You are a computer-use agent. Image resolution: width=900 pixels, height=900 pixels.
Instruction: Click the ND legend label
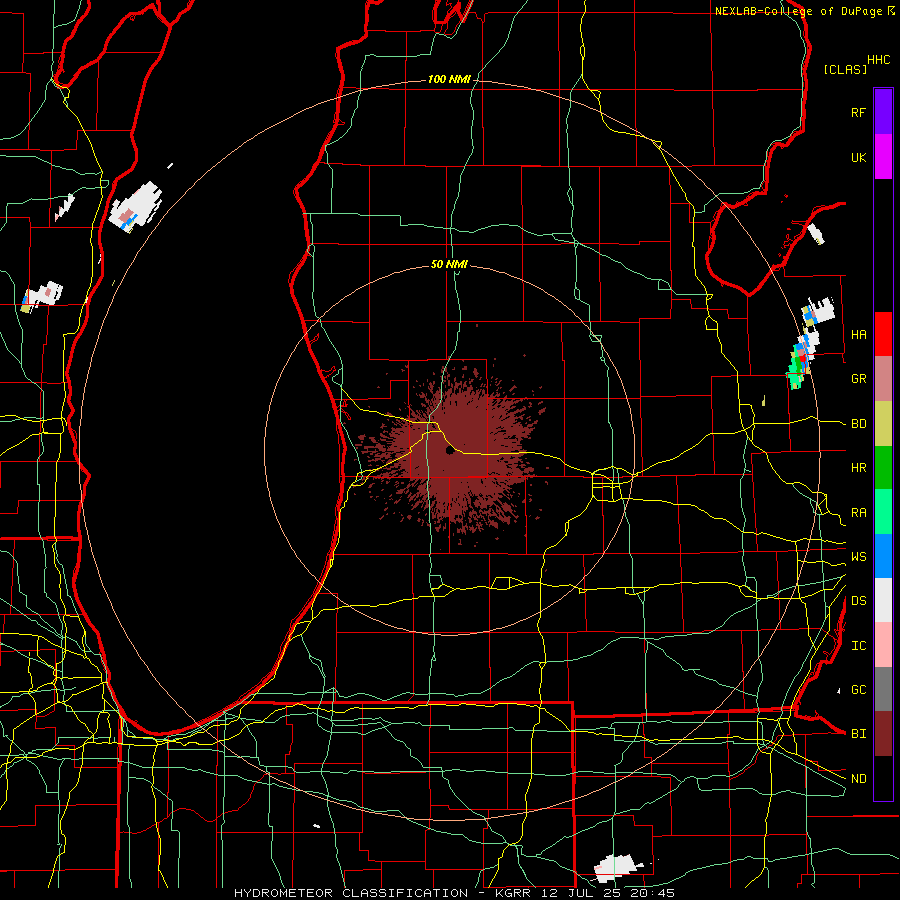click(858, 779)
